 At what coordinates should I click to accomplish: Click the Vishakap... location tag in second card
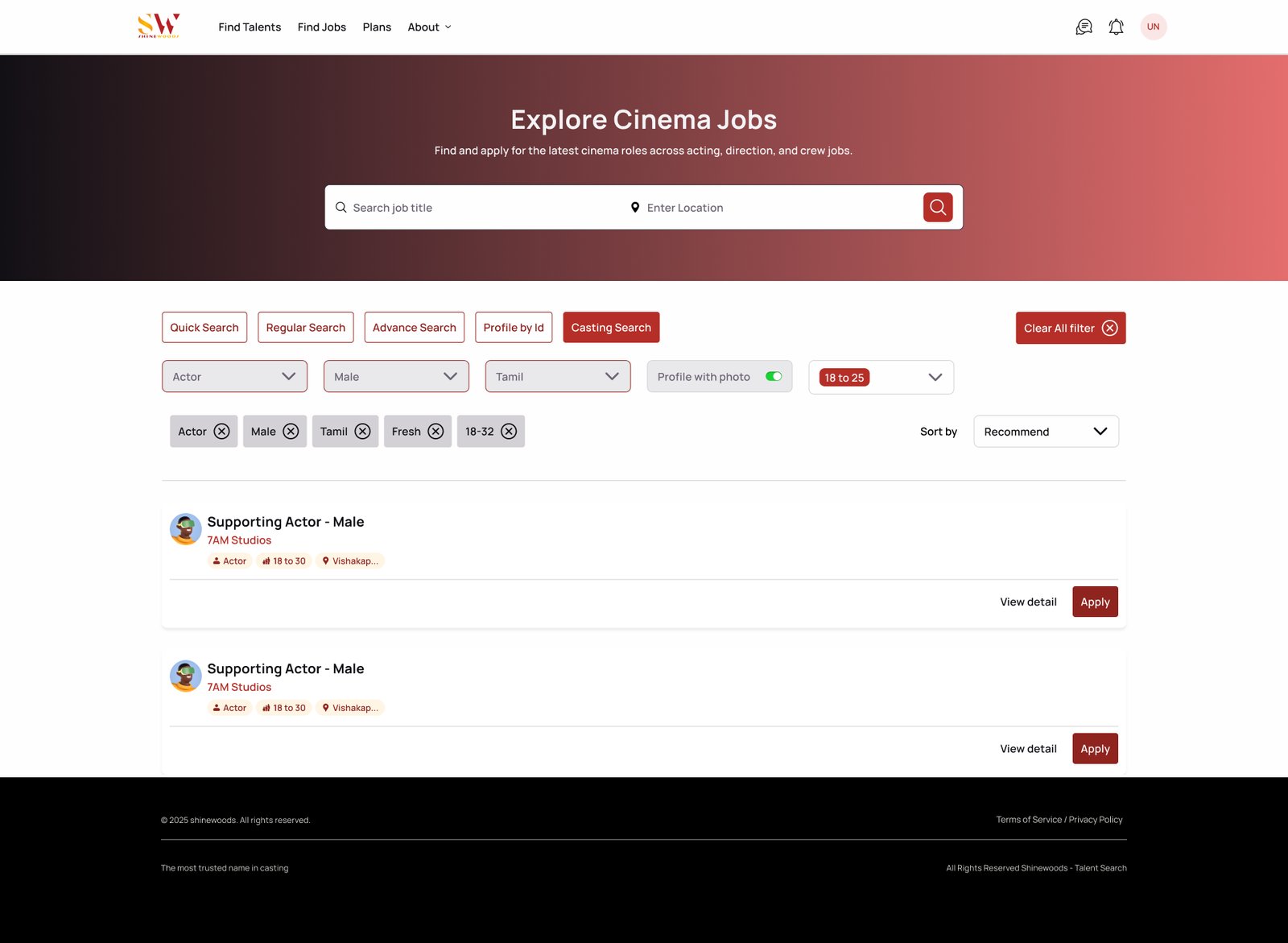click(x=350, y=708)
